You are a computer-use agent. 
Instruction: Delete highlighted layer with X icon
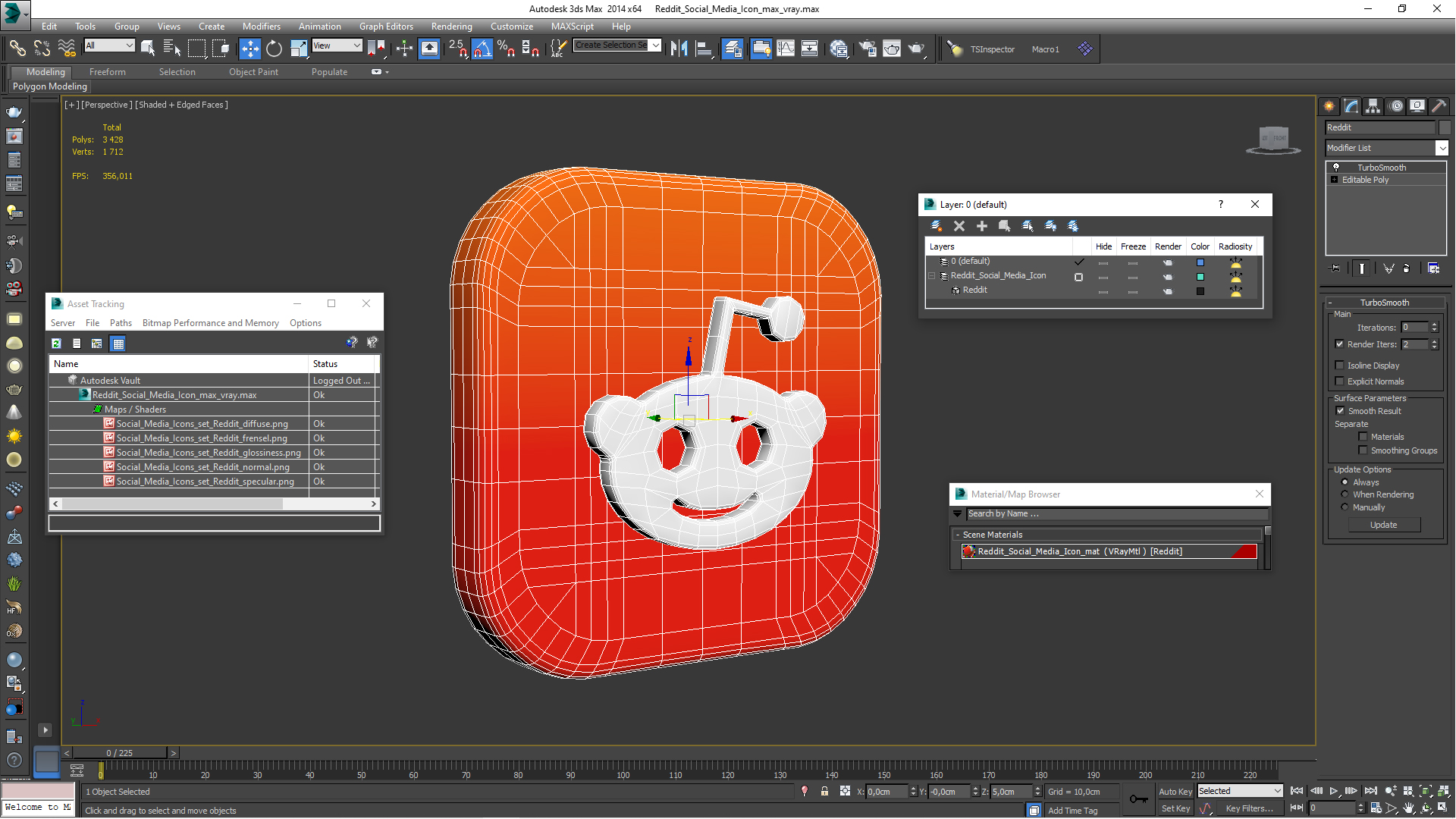click(x=959, y=226)
